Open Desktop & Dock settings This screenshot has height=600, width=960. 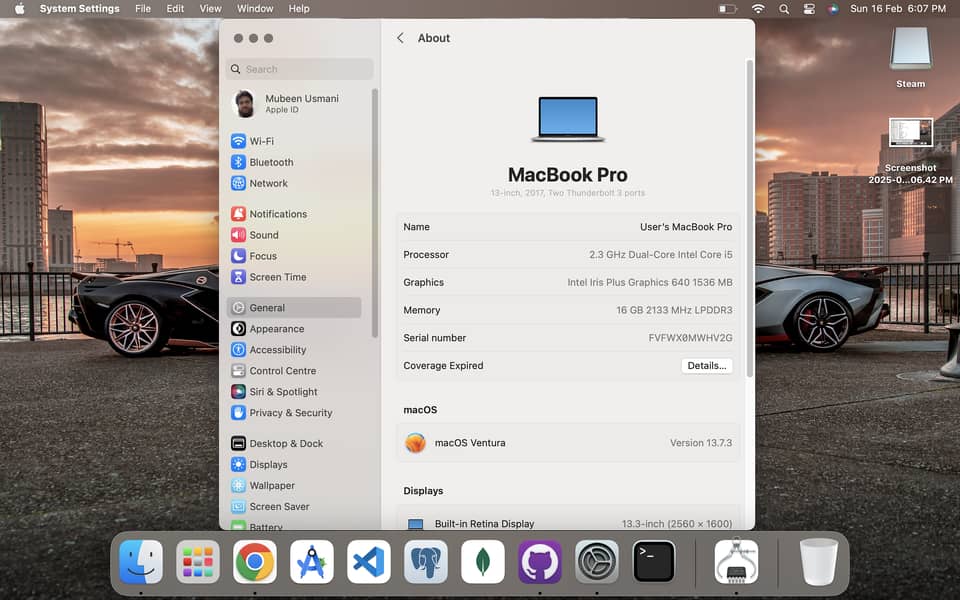coord(277,443)
